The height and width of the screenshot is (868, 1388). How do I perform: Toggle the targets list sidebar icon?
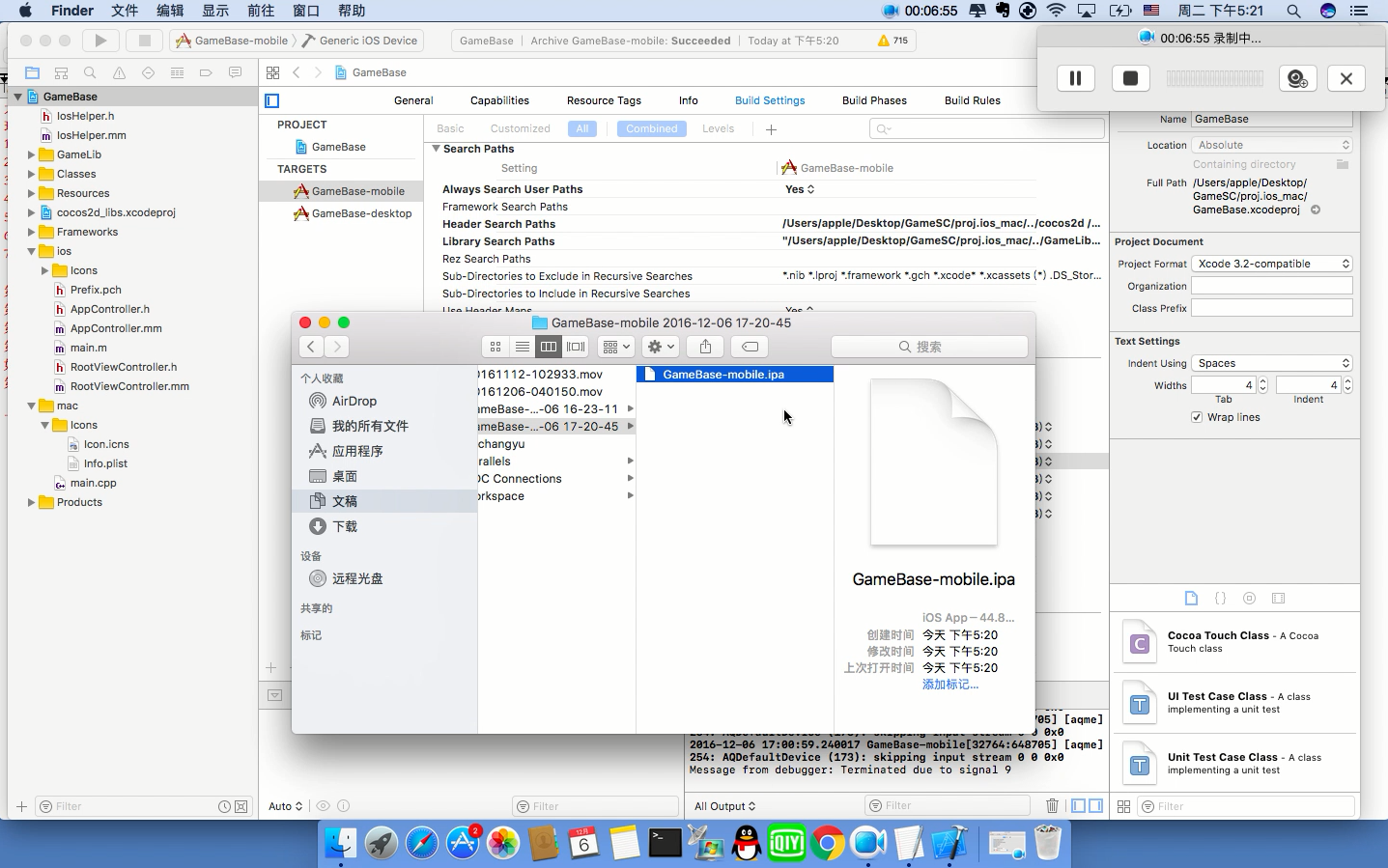(x=272, y=100)
